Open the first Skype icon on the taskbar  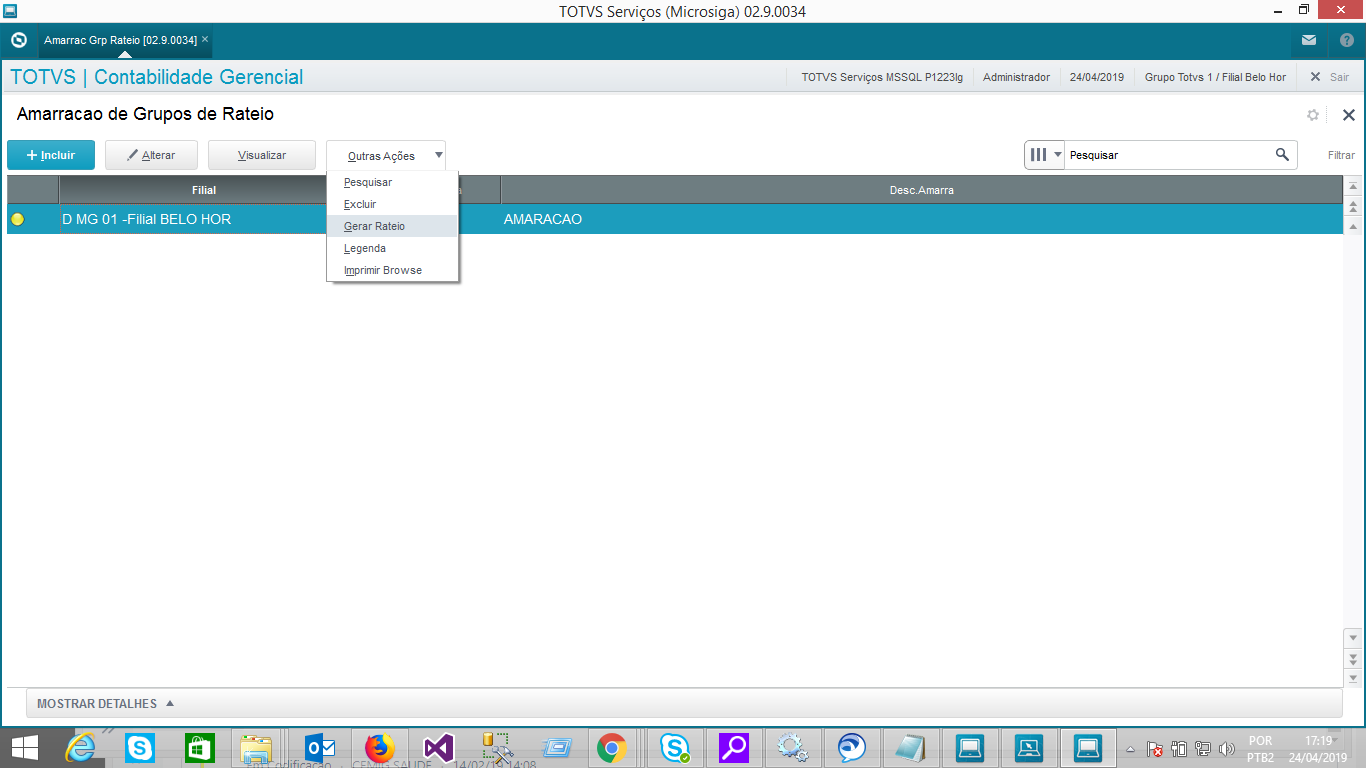[140, 747]
